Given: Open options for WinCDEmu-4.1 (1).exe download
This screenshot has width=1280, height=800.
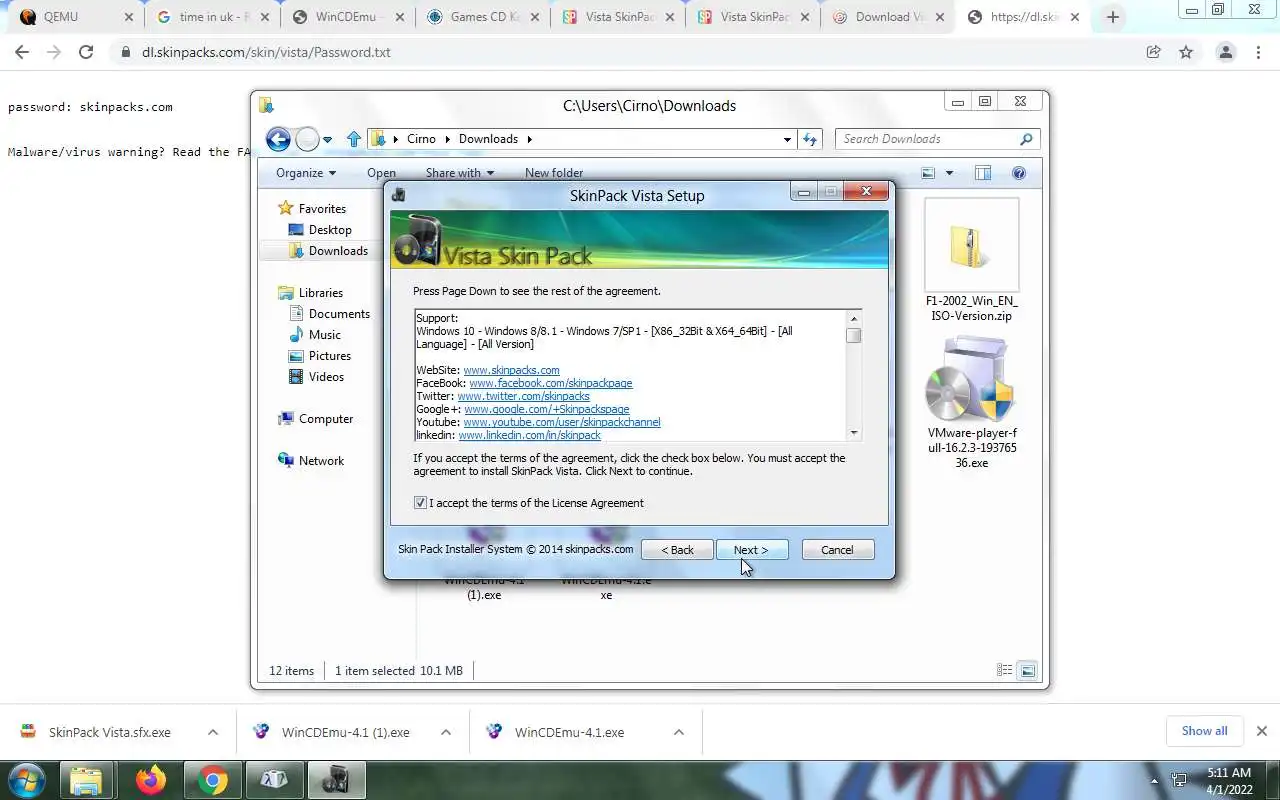Looking at the screenshot, I should click(x=446, y=732).
